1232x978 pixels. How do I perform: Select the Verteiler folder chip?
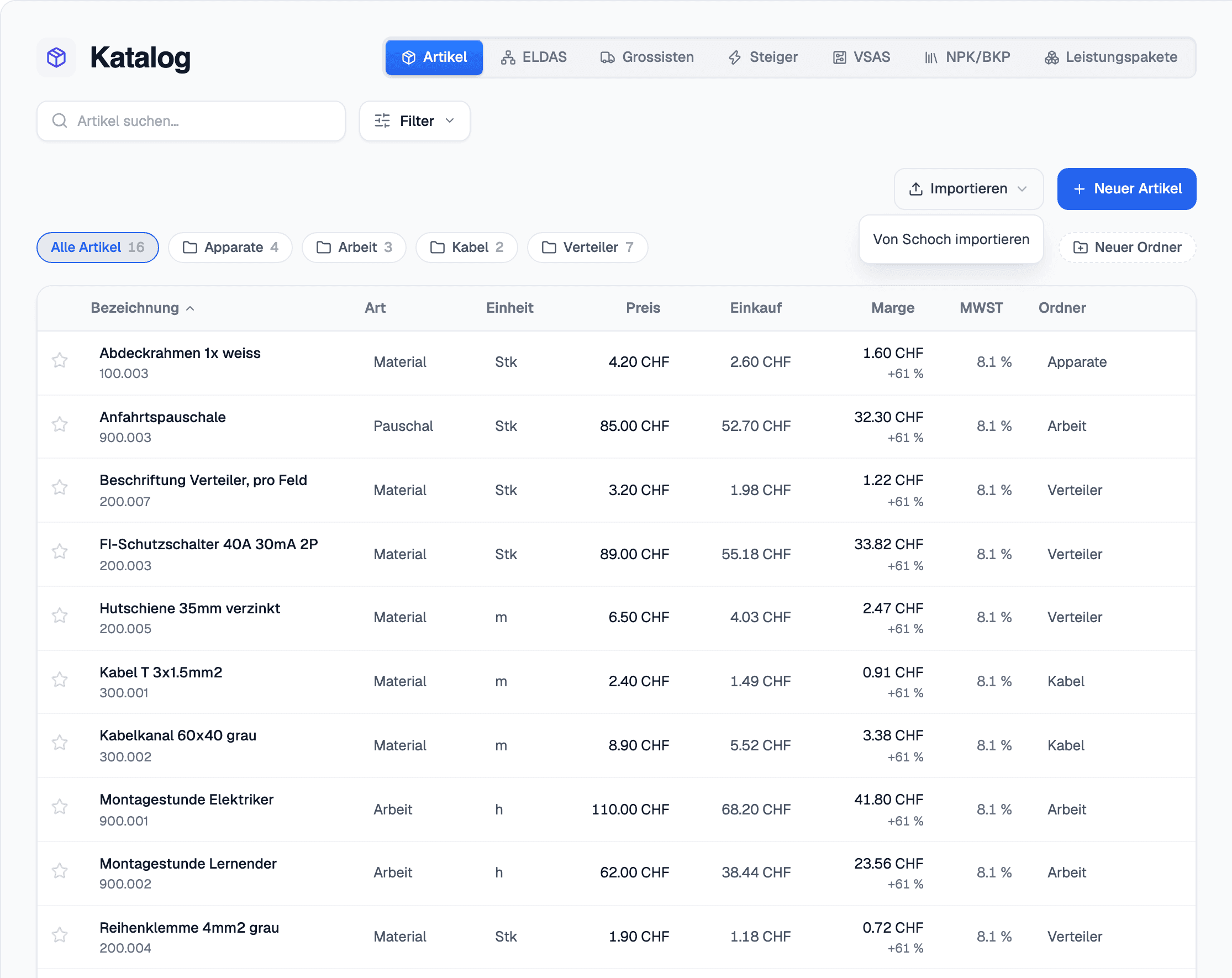[587, 248]
